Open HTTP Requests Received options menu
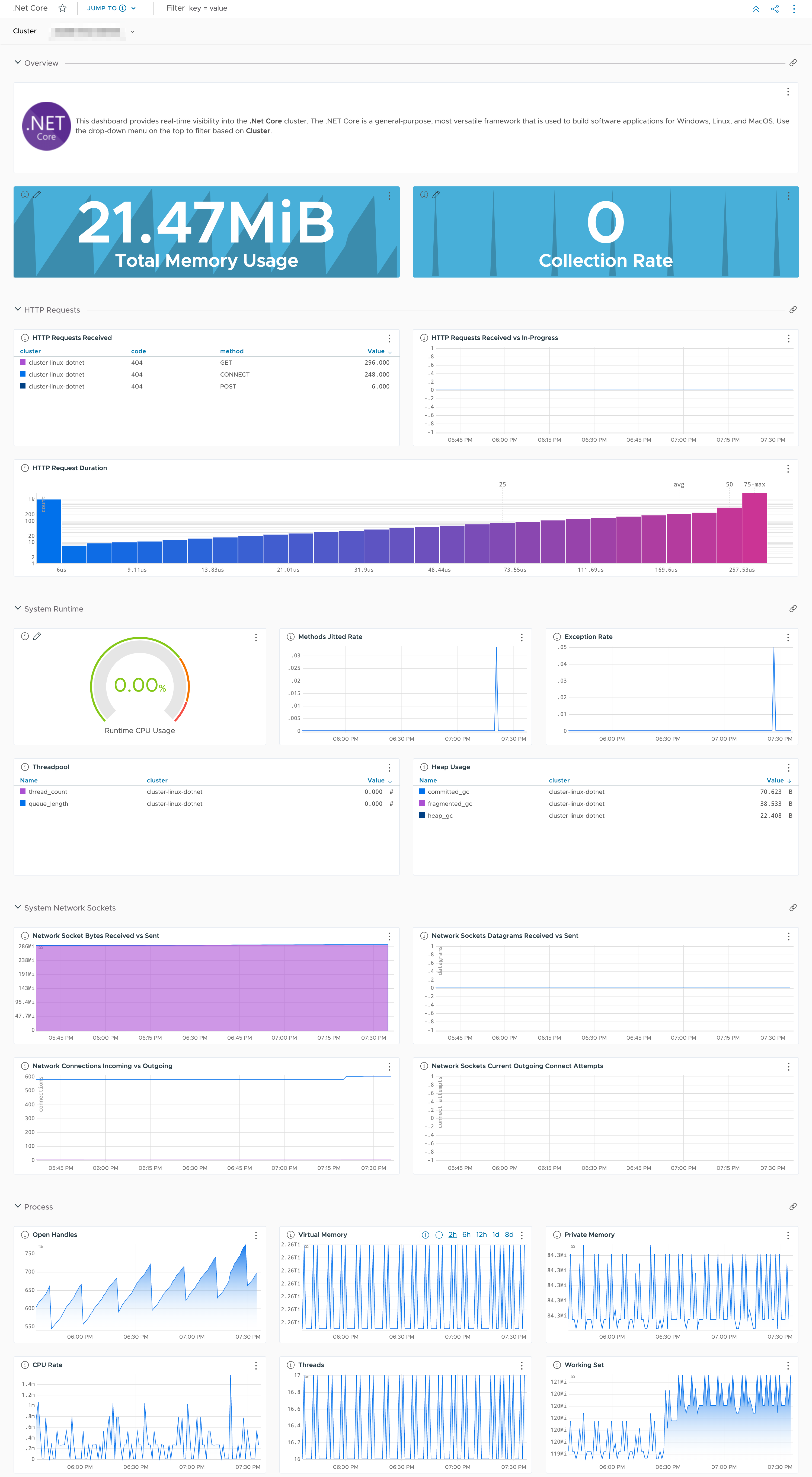The image size is (812, 1477). 389,338
